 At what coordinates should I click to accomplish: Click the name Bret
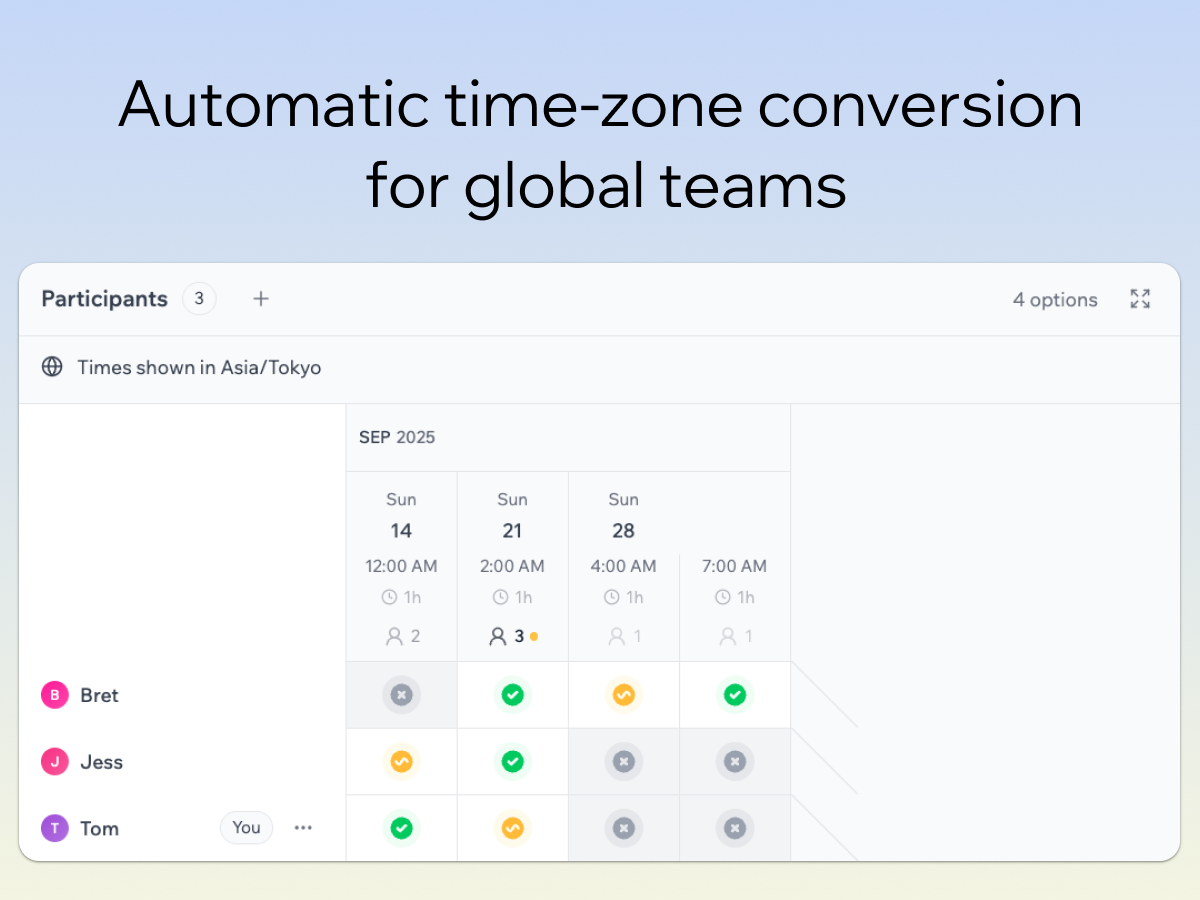pos(99,695)
